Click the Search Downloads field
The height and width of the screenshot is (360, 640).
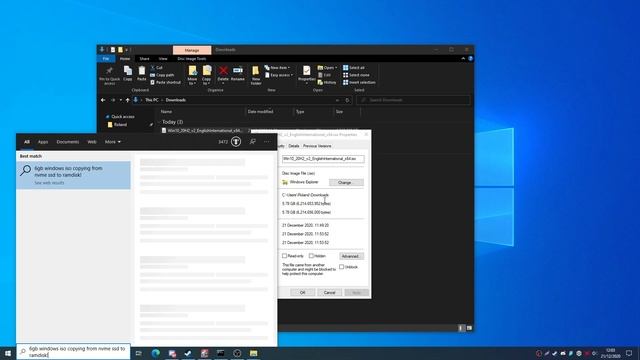(413, 100)
